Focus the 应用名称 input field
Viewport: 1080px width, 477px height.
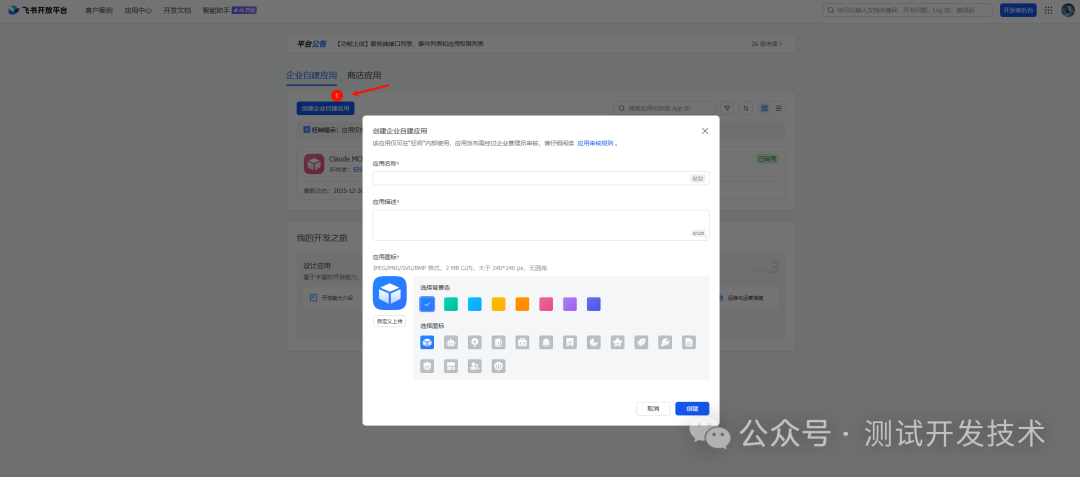coord(541,178)
